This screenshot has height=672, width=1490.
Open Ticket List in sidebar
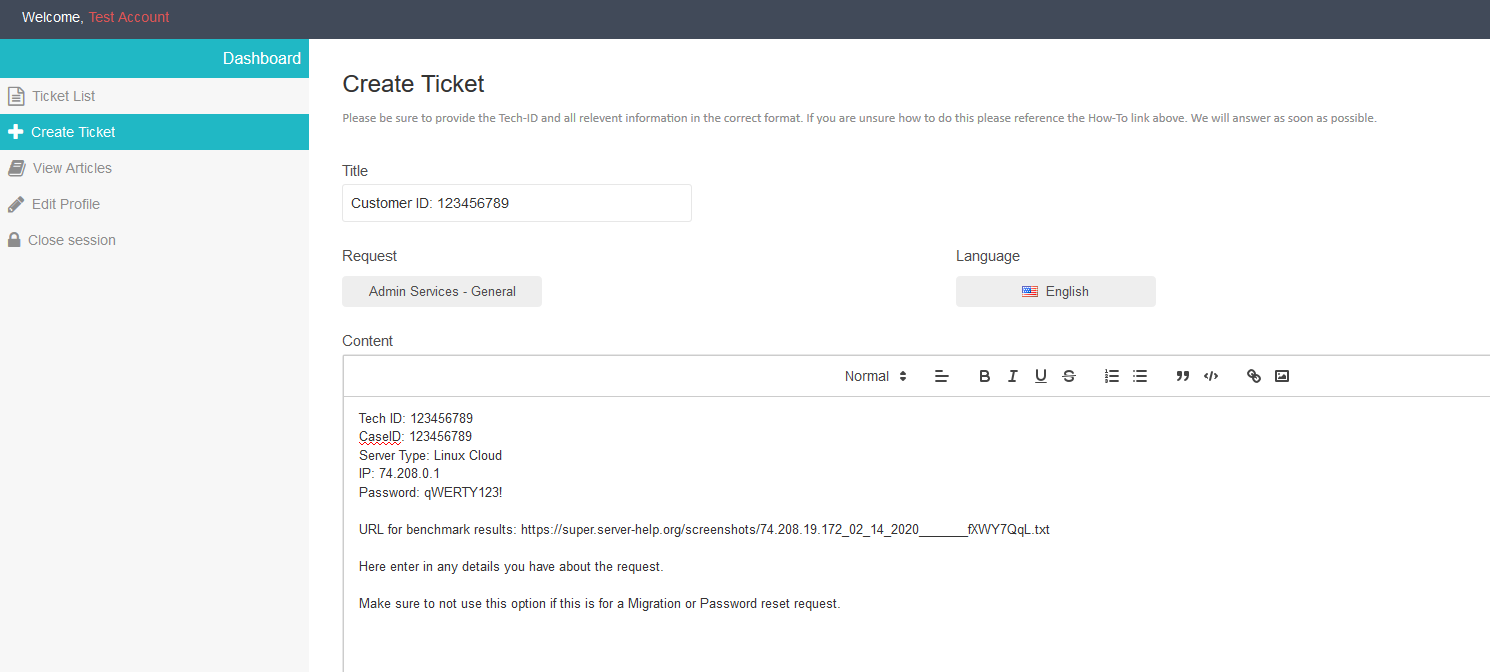pyautogui.click(x=63, y=96)
